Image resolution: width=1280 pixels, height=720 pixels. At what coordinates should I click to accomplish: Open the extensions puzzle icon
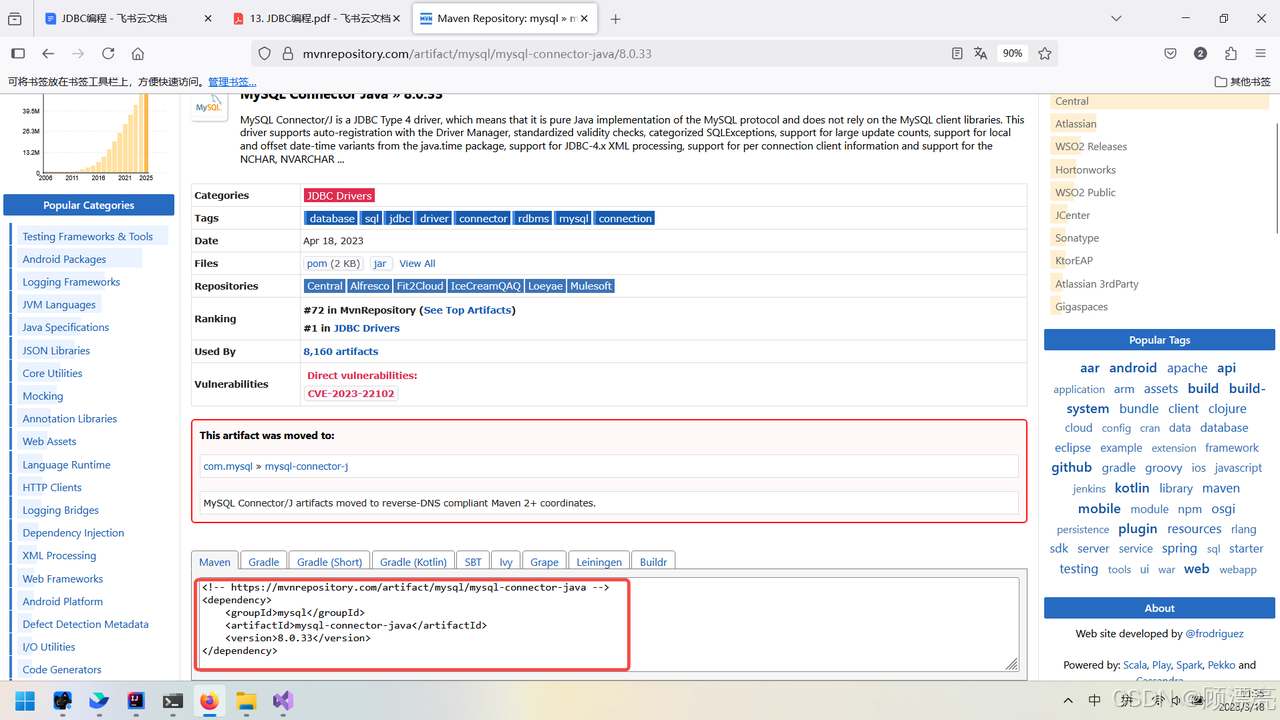[x=1231, y=53]
